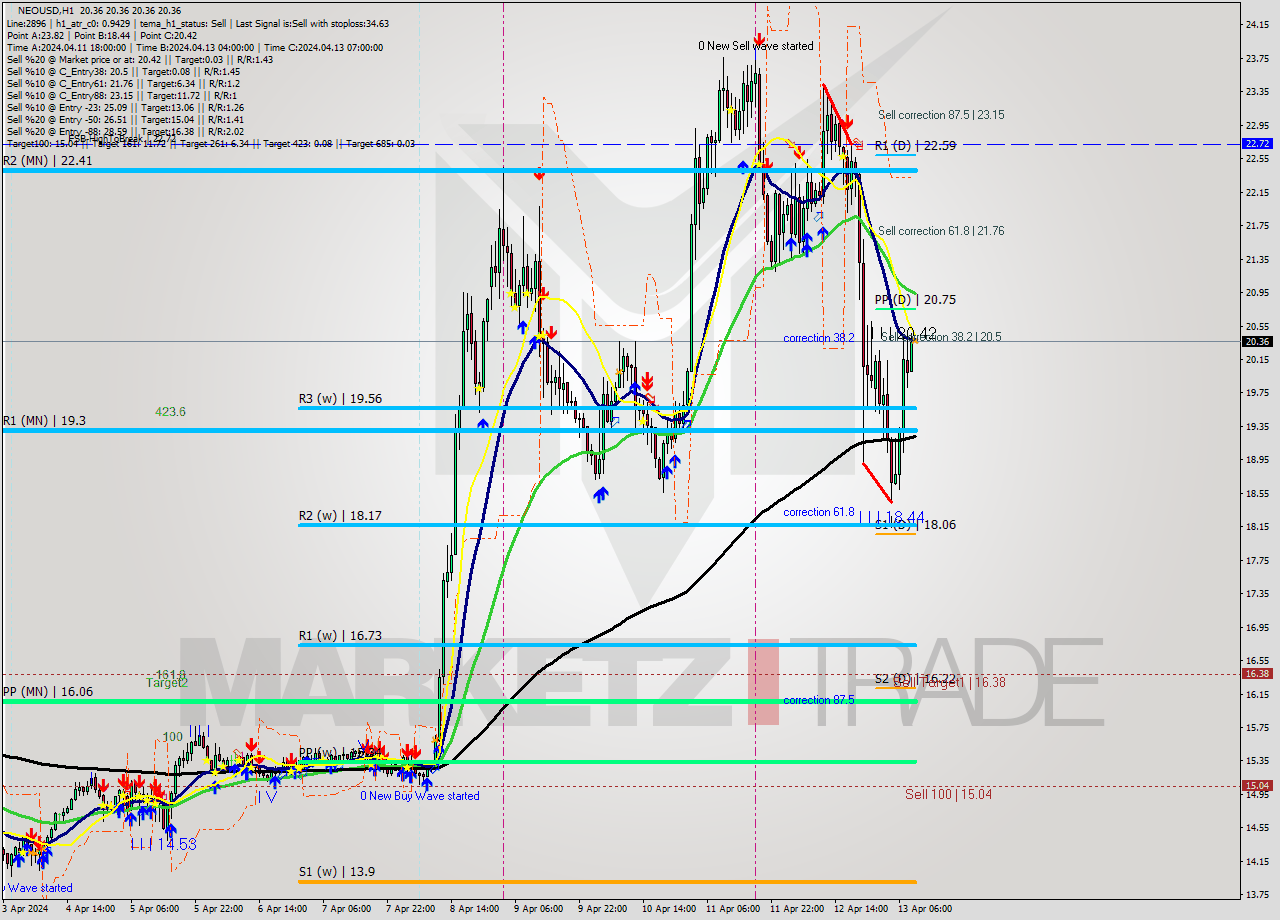
Task: Click the 19.35 price axis value
Action: (x=1257, y=426)
